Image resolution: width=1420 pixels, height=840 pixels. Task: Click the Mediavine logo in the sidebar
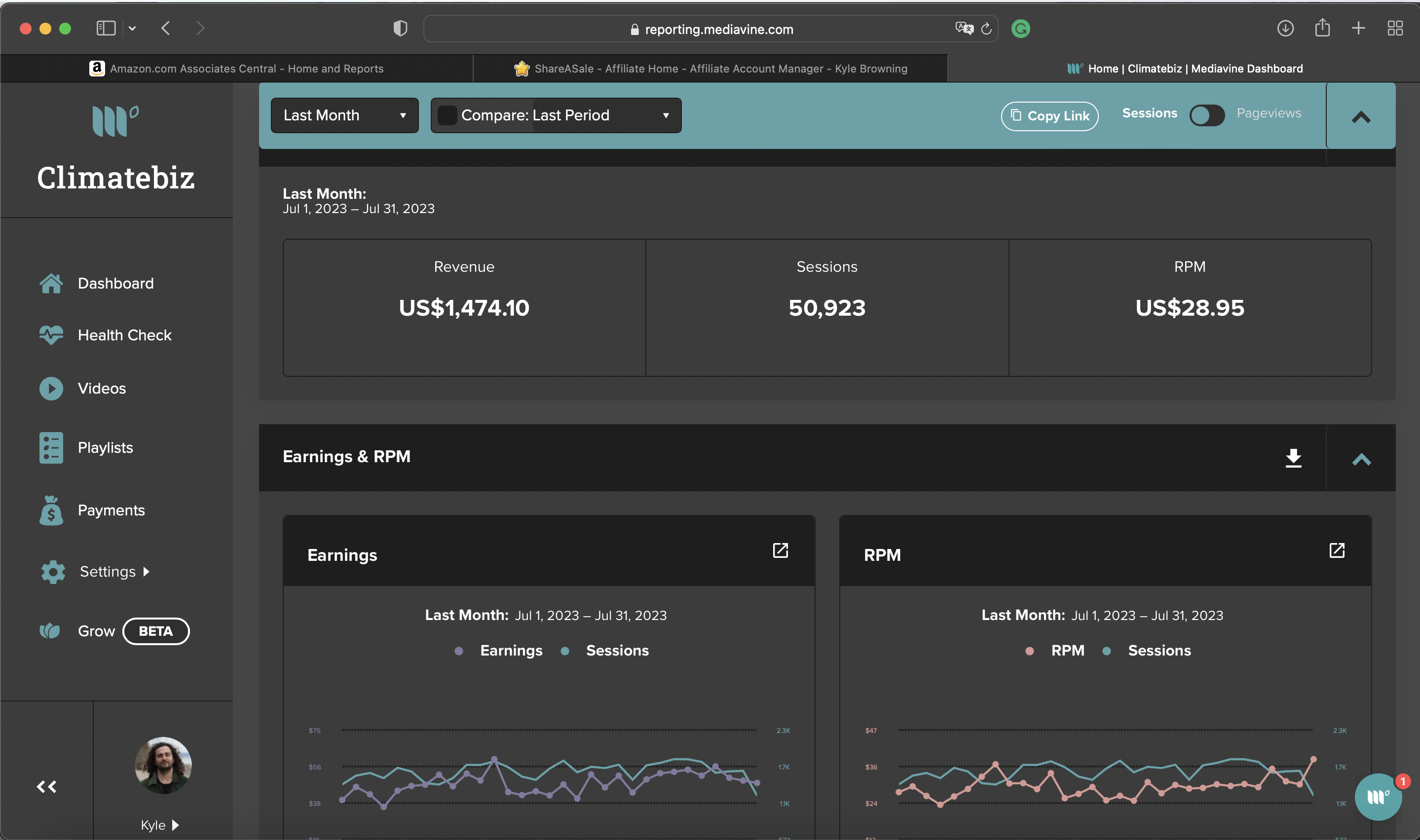115,120
